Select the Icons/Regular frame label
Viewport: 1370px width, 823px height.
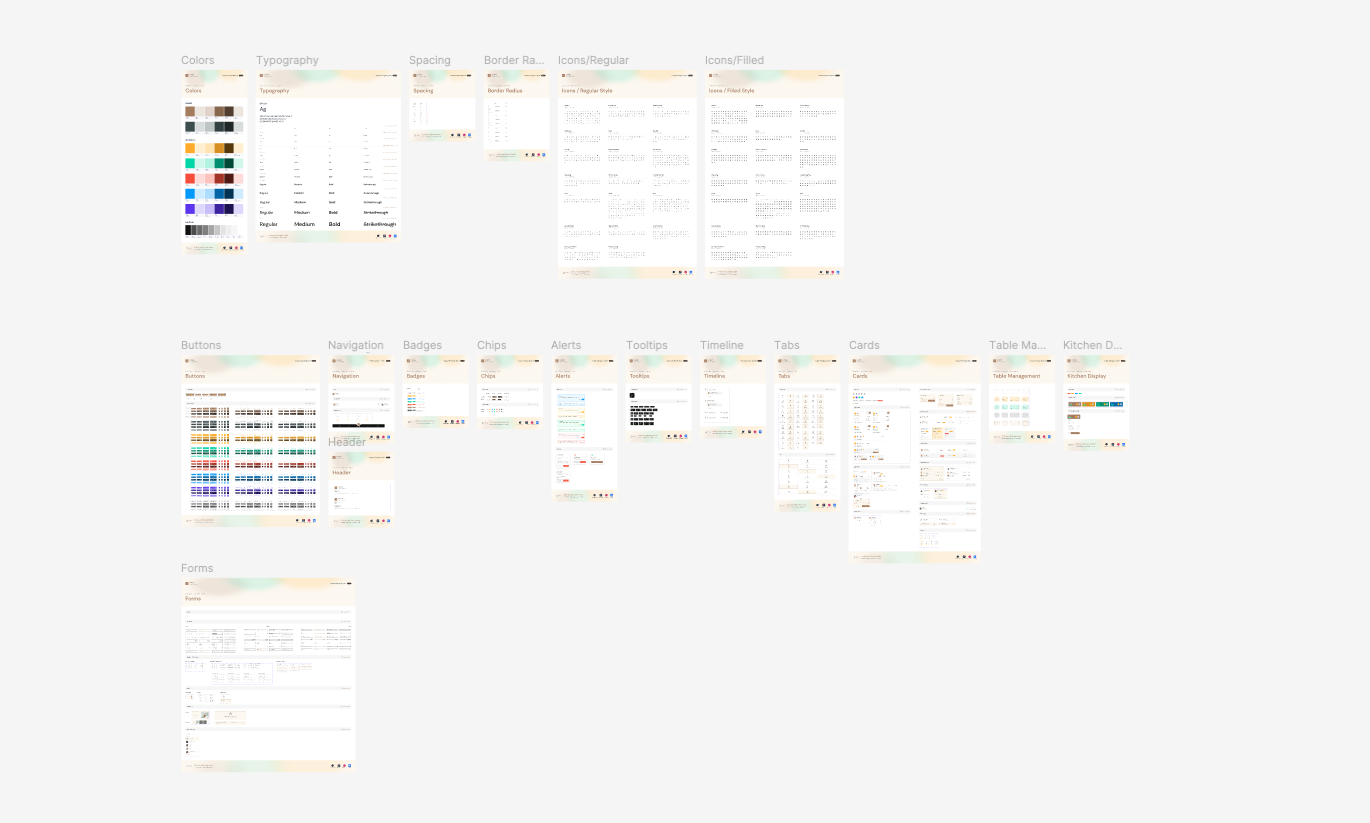pyautogui.click(x=593, y=60)
